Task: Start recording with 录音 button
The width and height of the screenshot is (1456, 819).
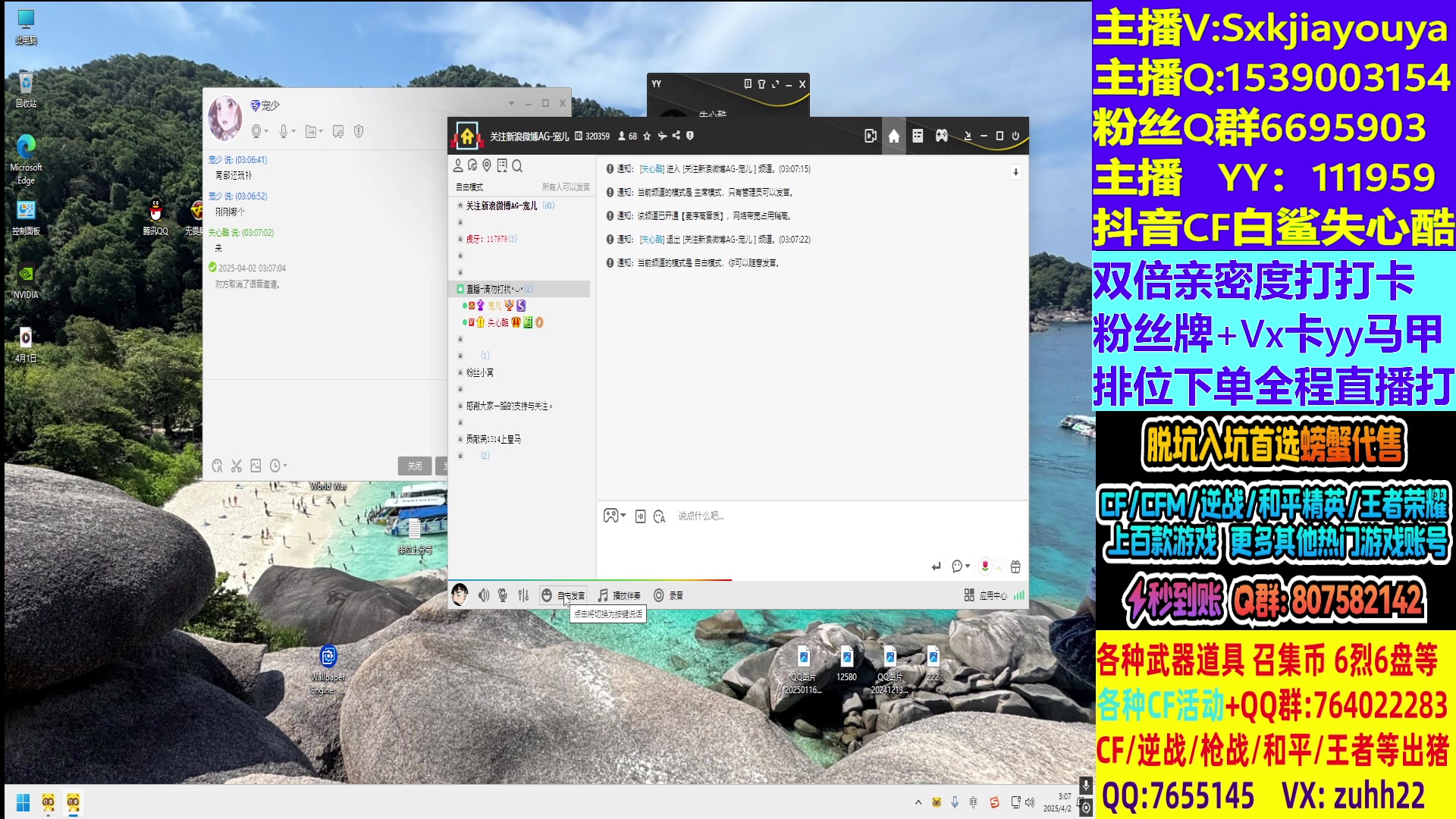Action: [669, 596]
